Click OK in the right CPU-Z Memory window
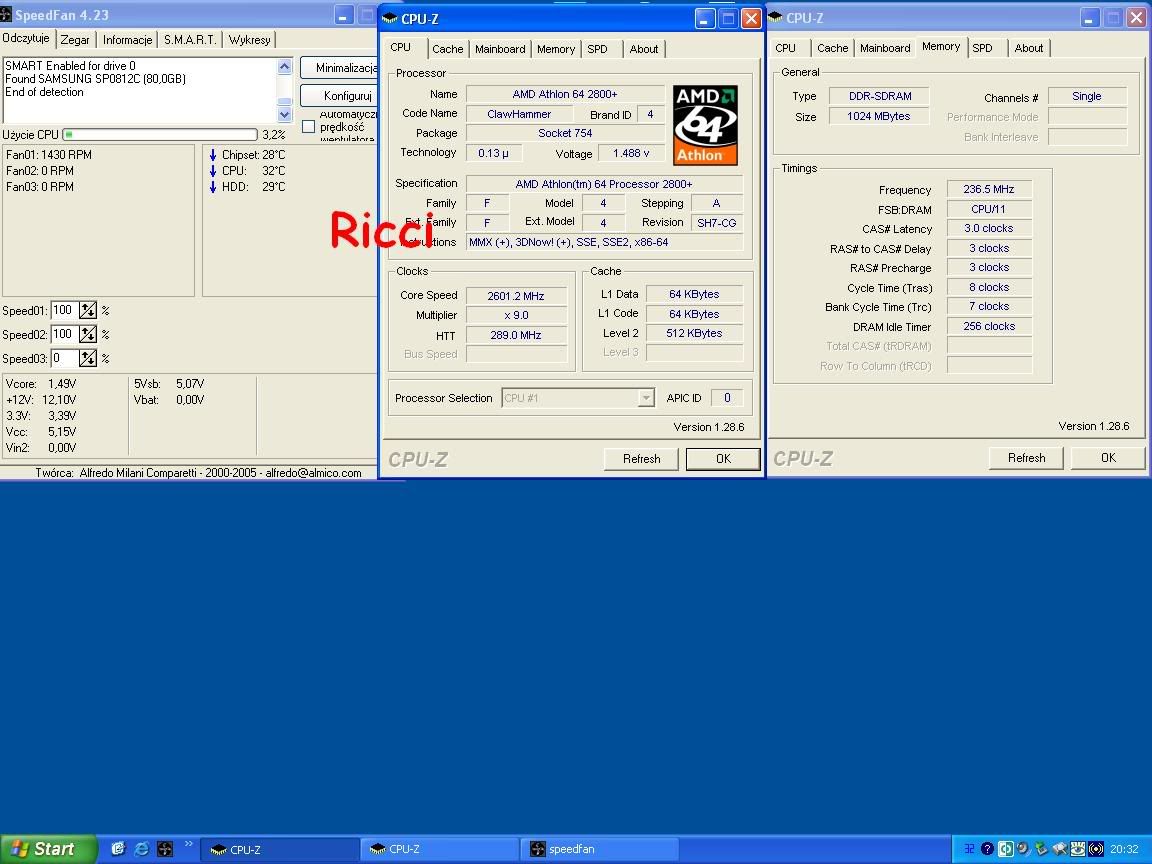The width and height of the screenshot is (1152, 864). (x=1108, y=458)
